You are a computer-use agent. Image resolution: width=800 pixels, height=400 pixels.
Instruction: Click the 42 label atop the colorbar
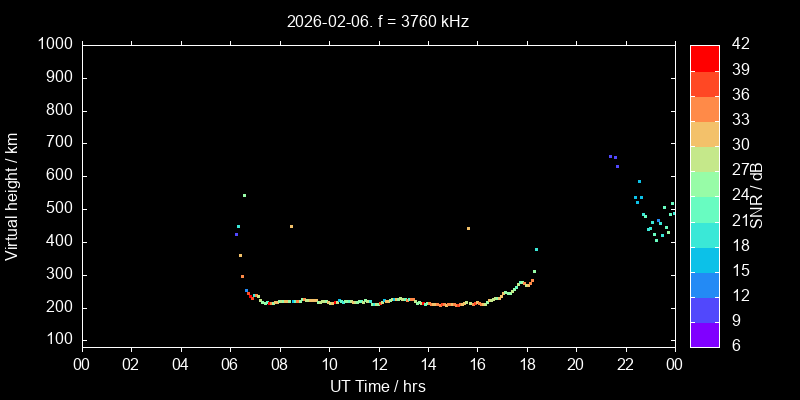coord(739,44)
